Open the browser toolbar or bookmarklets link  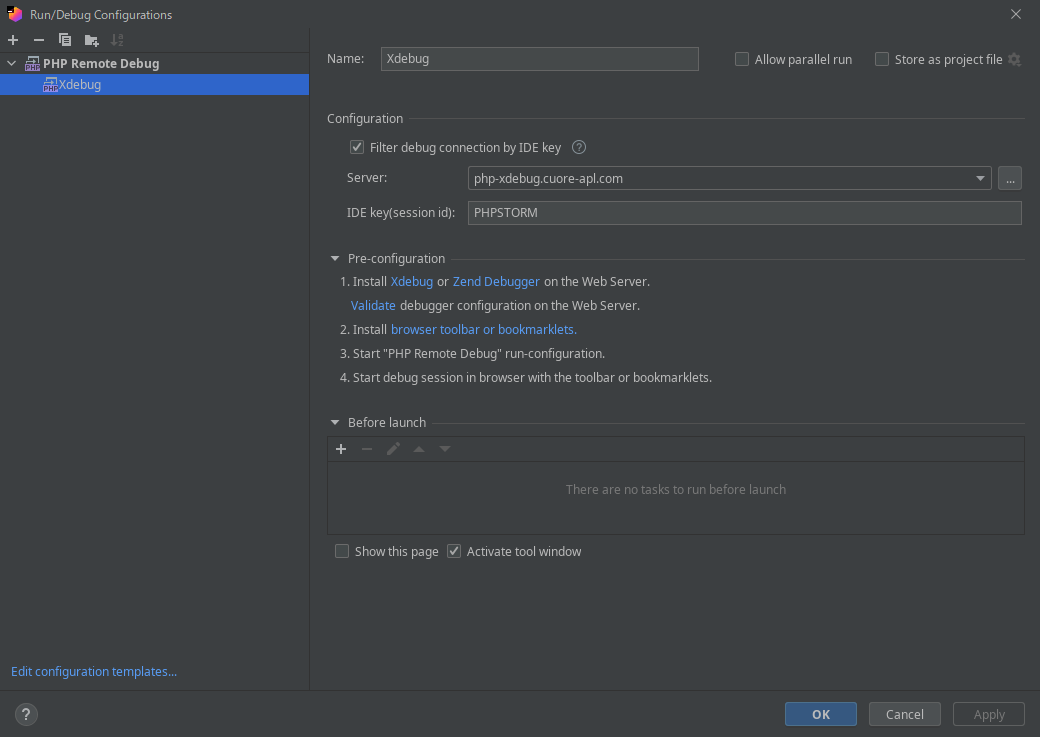483,329
